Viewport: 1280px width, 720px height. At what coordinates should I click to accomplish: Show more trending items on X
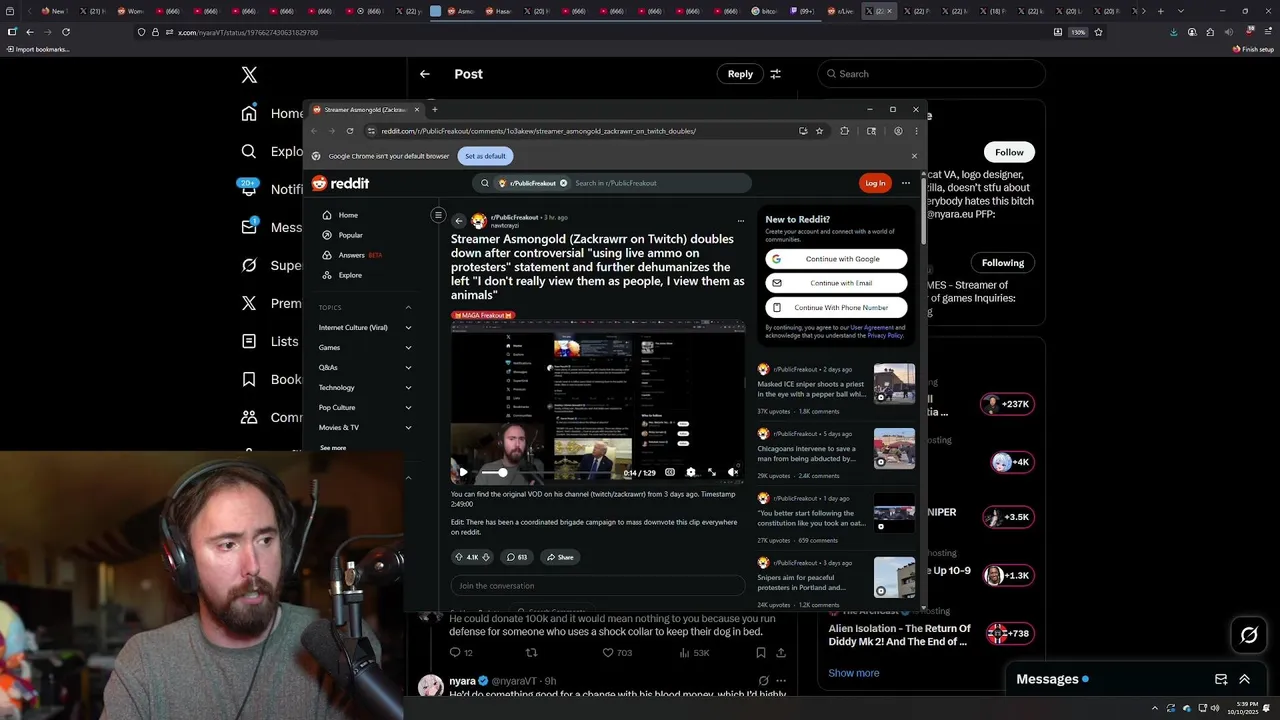click(854, 673)
